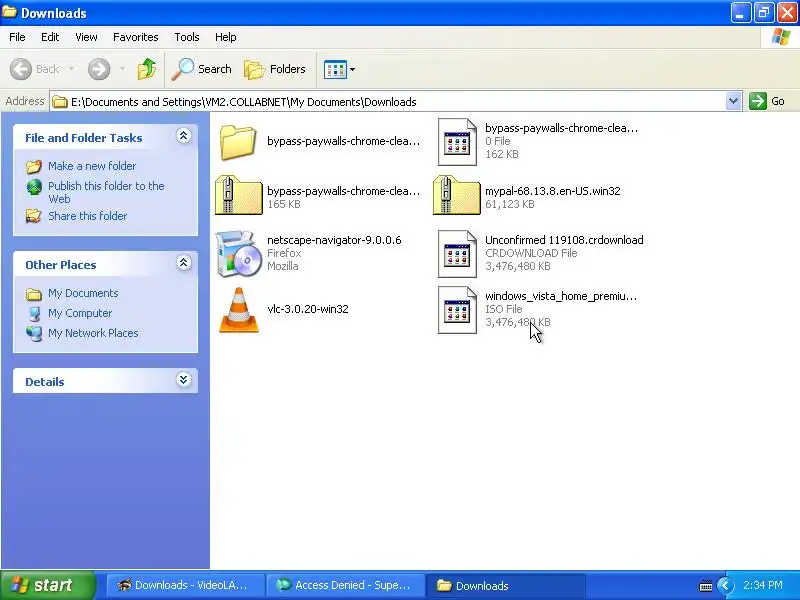The width and height of the screenshot is (800, 600).
Task: Click the Unconfirmed 119108.crdownload file name
Action: [564, 240]
